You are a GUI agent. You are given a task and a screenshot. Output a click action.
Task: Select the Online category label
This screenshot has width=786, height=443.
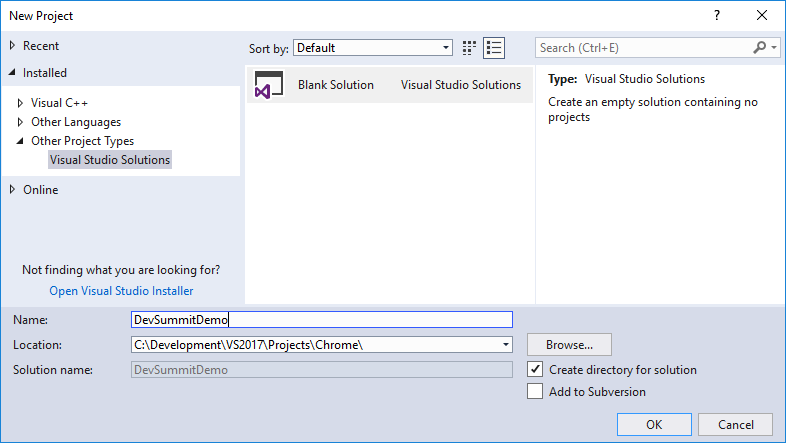(41, 189)
